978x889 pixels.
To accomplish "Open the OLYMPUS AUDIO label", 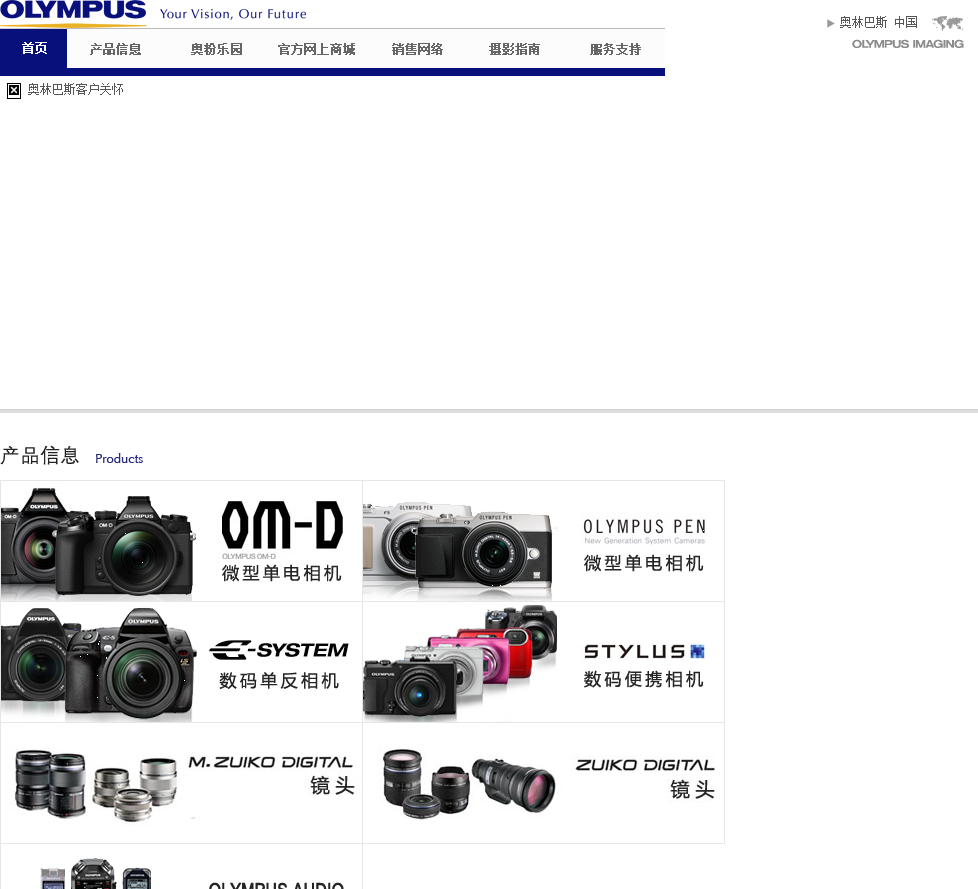I will click(276, 885).
